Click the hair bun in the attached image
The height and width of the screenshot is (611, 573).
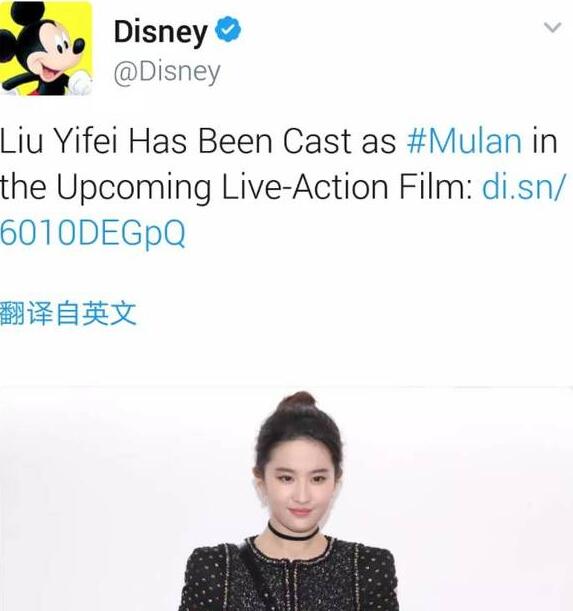click(299, 401)
